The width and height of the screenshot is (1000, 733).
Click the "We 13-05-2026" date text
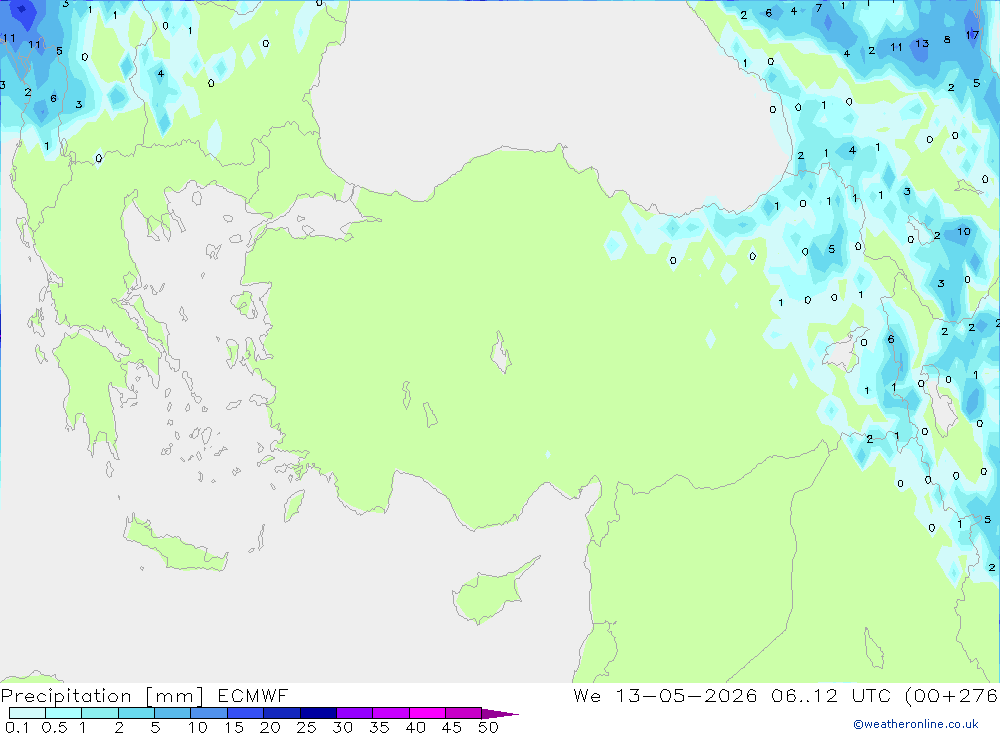pos(665,695)
